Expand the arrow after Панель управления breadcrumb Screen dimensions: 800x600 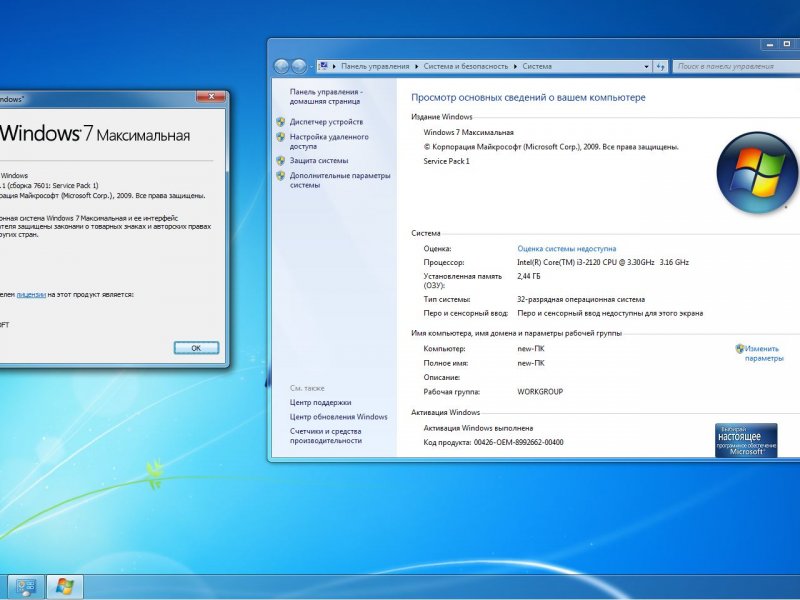pyautogui.click(x=416, y=66)
